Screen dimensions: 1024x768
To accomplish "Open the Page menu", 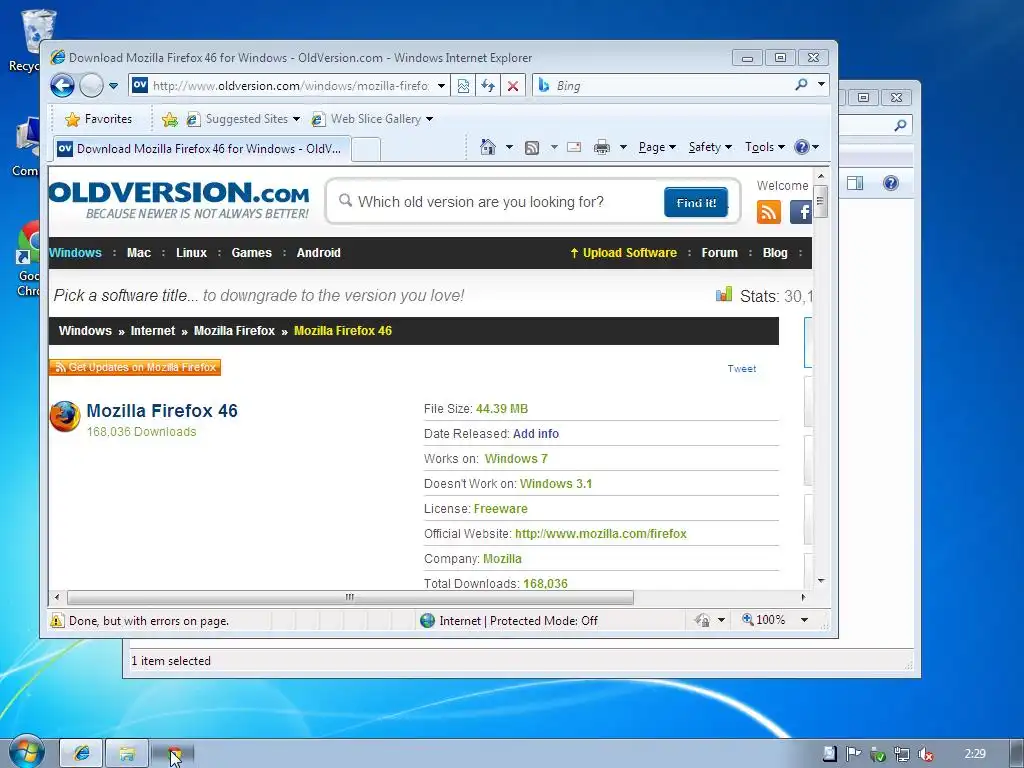I will point(657,147).
